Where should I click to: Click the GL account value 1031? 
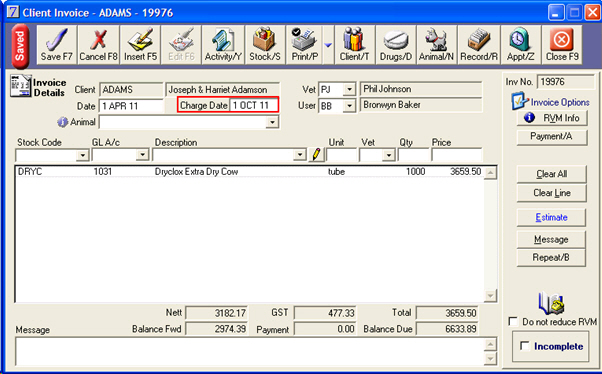point(103,172)
